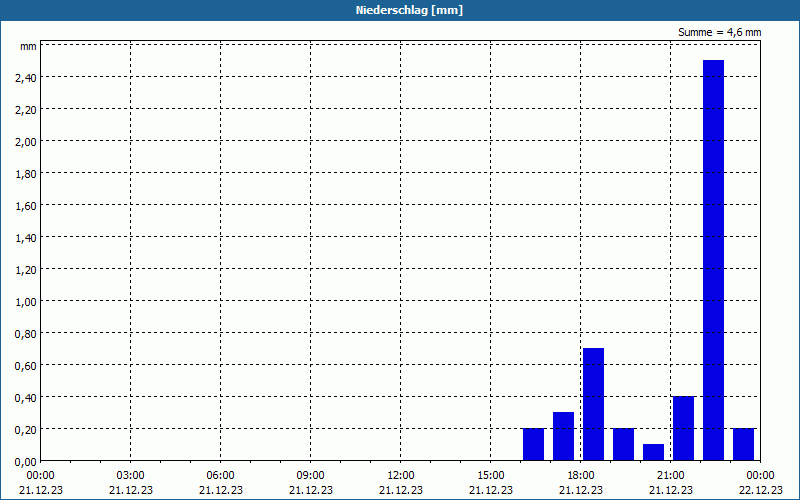Click the 0,60 y-axis label
This screenshot has height=500, width=800.
[26, 366]
